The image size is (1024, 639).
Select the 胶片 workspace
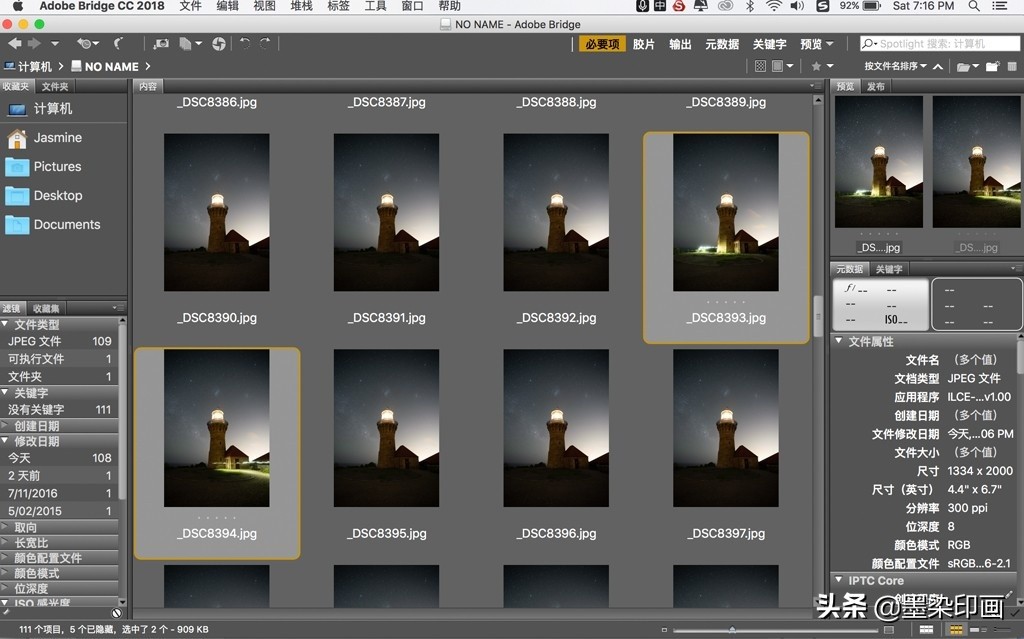[x=644, y=44]
